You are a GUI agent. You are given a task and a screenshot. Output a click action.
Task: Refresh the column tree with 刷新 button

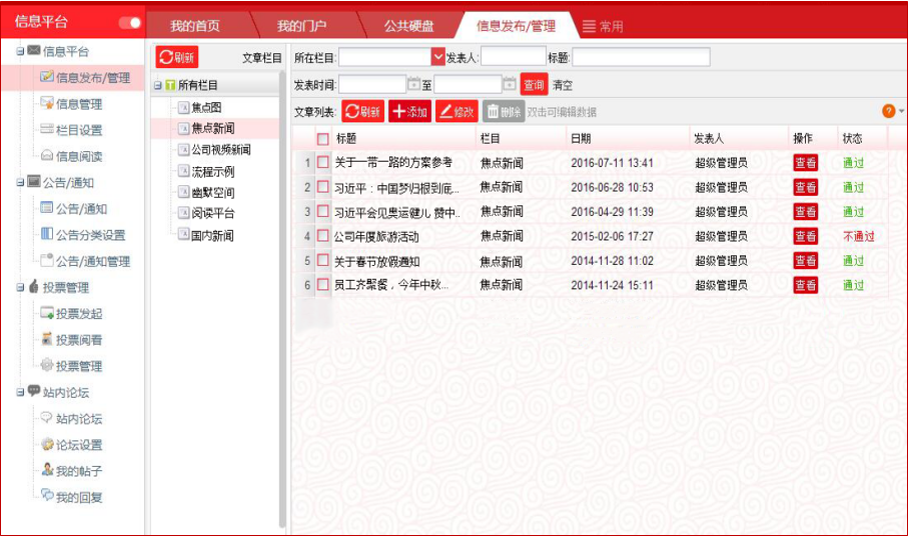tap(177, 58)
